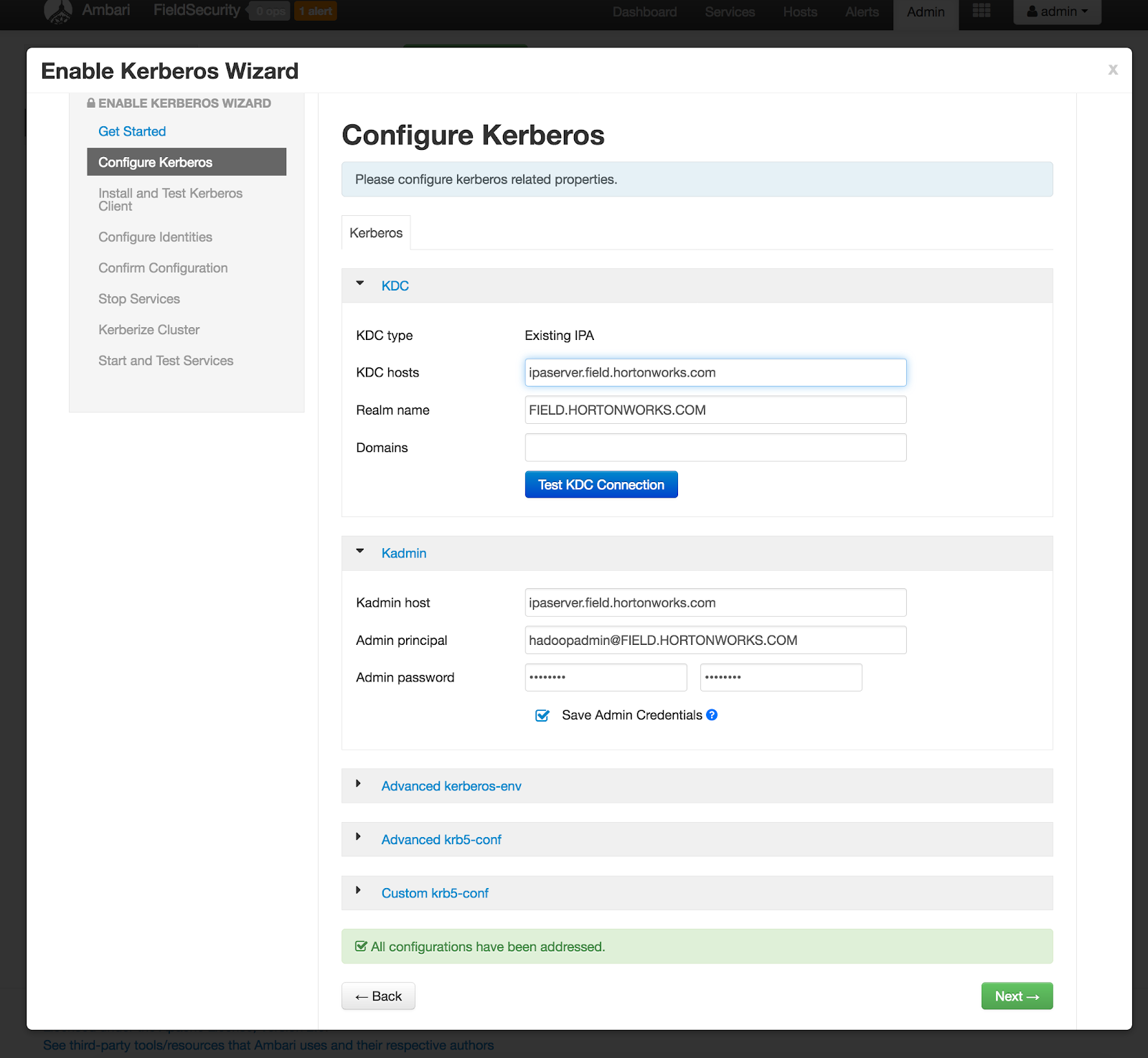Click the Back button
The image size is (1148, 1058).
[x=378, y=996]
